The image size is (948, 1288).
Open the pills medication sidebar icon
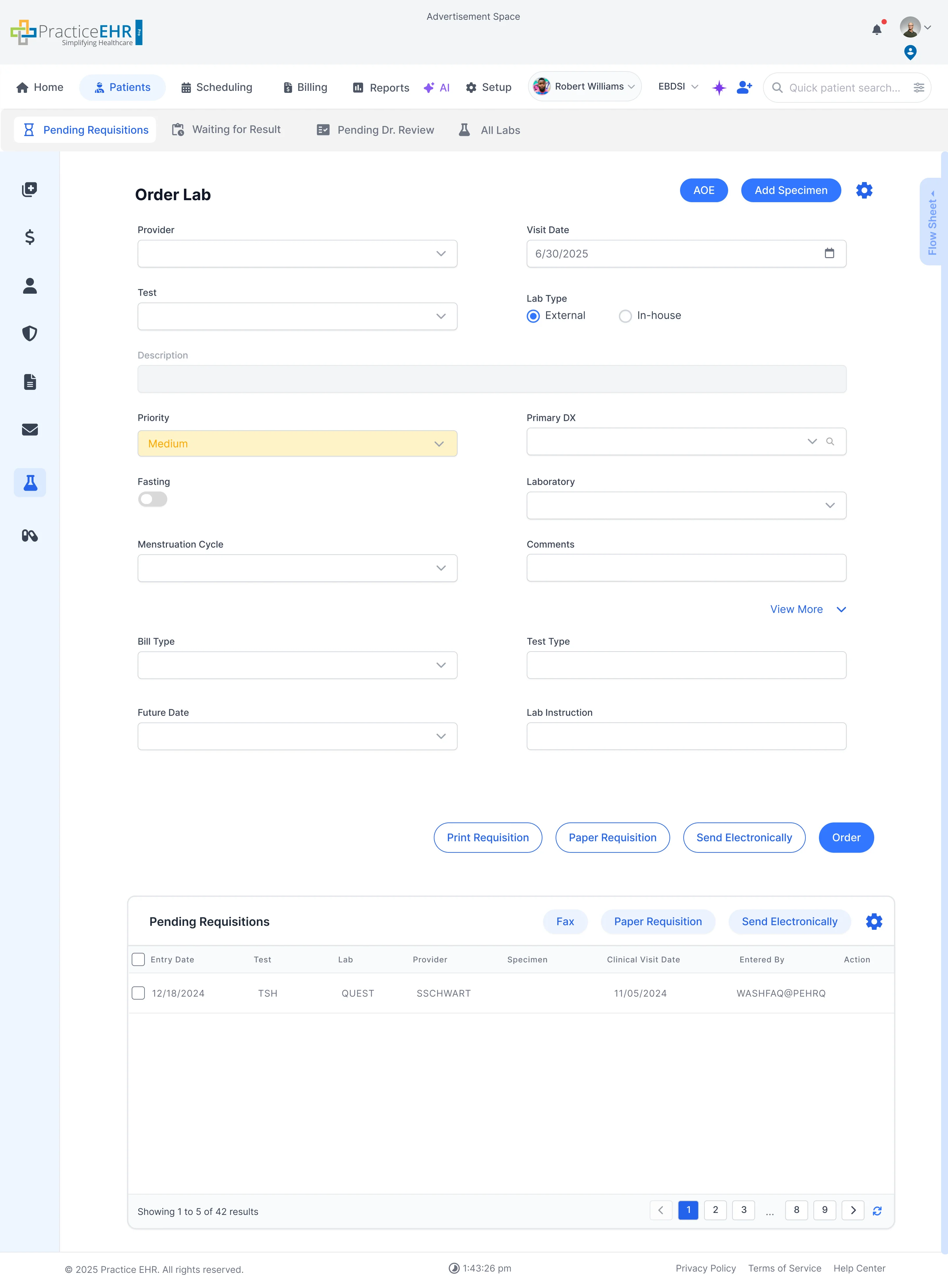[x=30, y=536]
